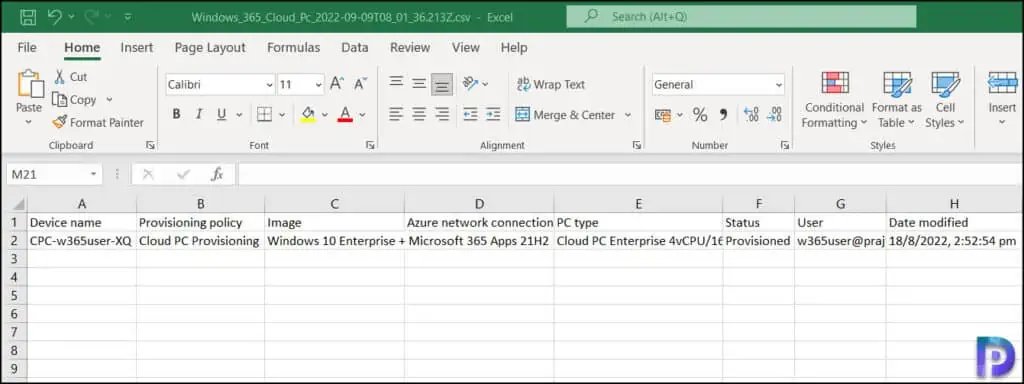The width and height of the screenshot is (1024, 384).
Task: Open the Number dialog launcher
Action: pyautogui.click(x=785, y=145)
